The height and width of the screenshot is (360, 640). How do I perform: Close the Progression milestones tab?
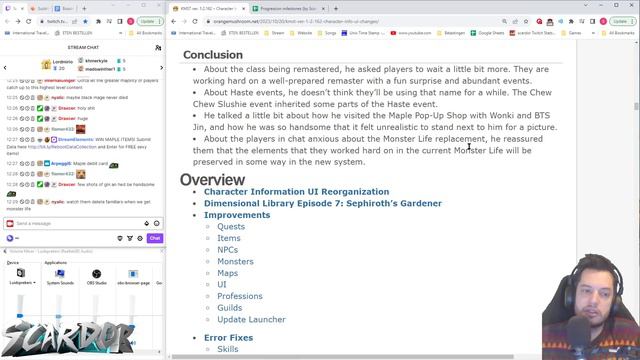(x=324, y=8)
